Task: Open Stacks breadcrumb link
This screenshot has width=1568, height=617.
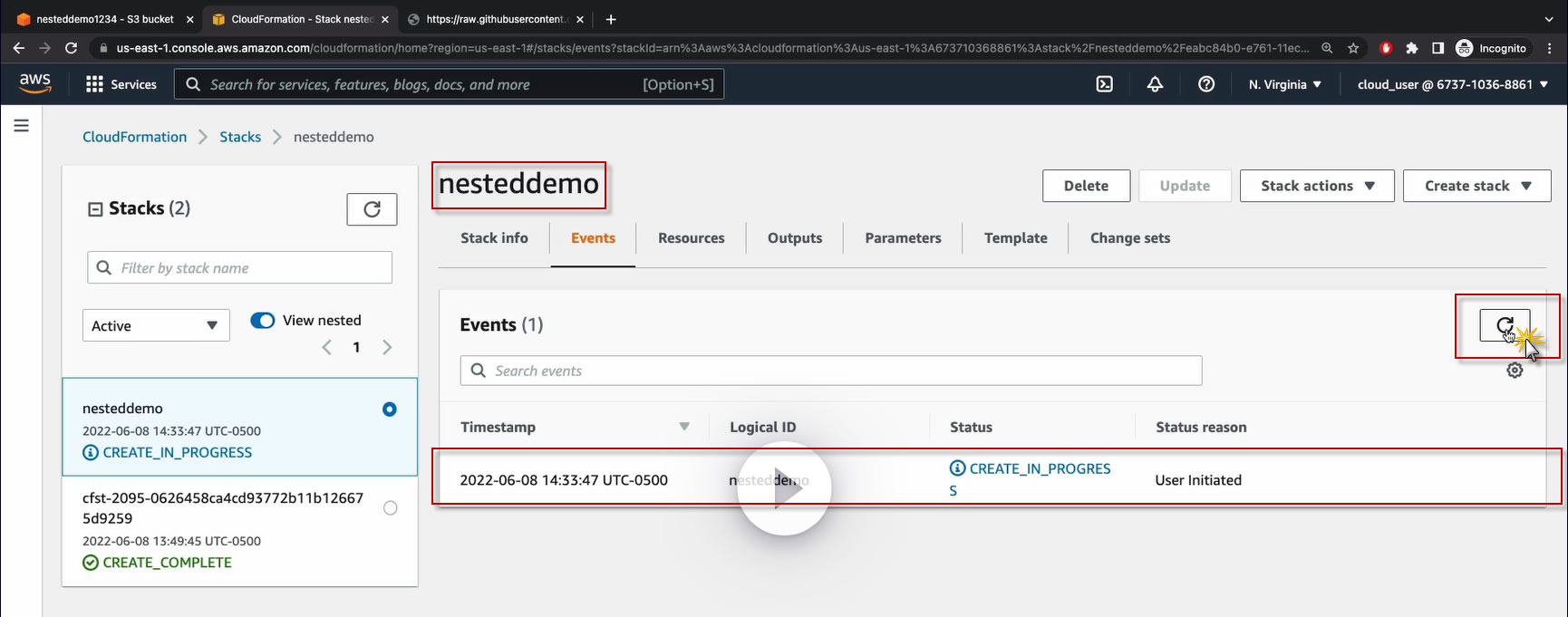Action: click(240, 137)
